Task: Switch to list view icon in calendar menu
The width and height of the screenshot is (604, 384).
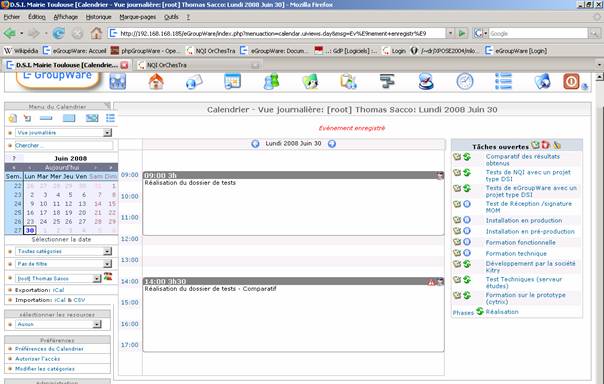Action: [111, 118]
